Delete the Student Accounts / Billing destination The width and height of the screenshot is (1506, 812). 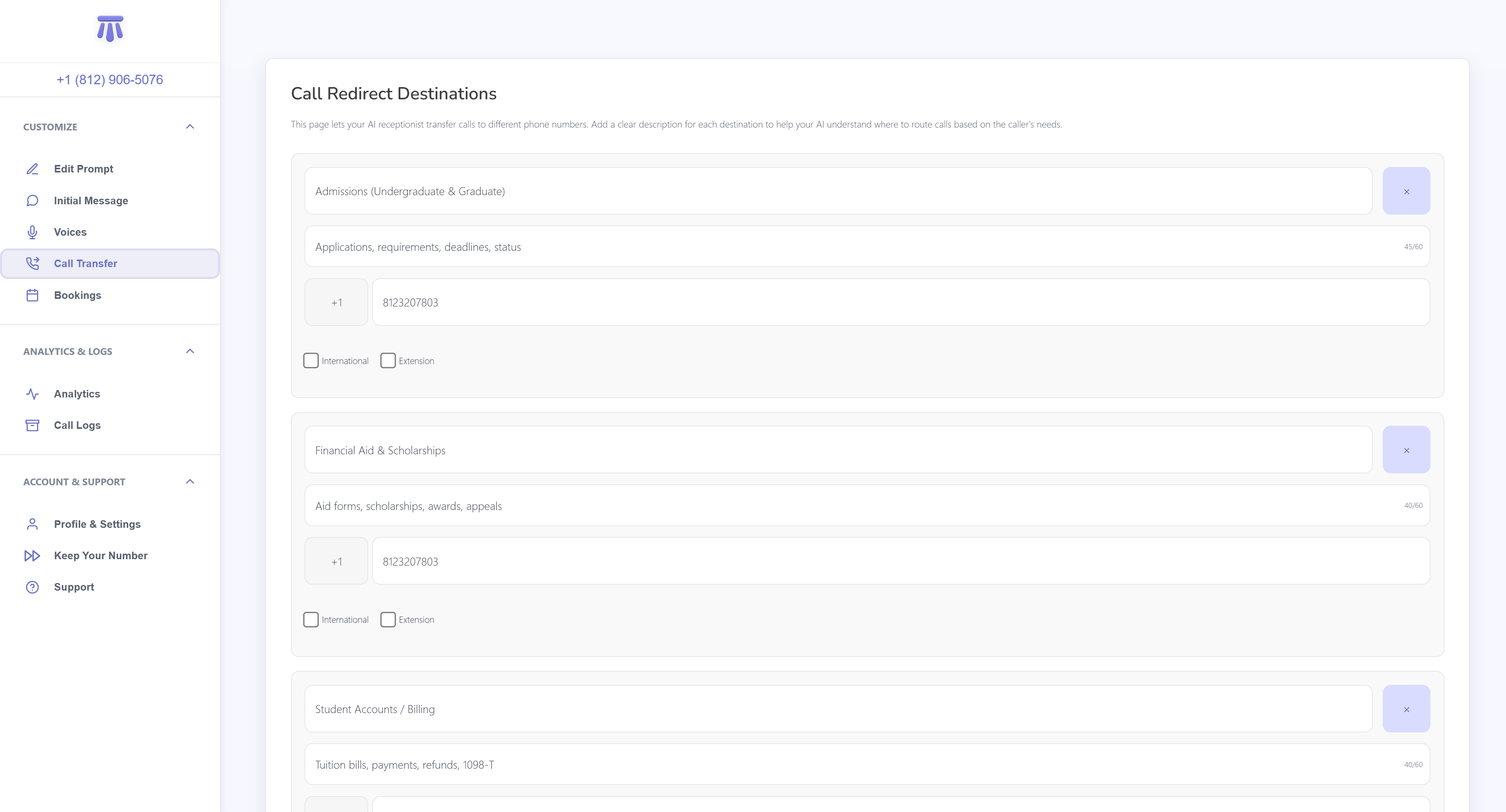(1406, 709)
